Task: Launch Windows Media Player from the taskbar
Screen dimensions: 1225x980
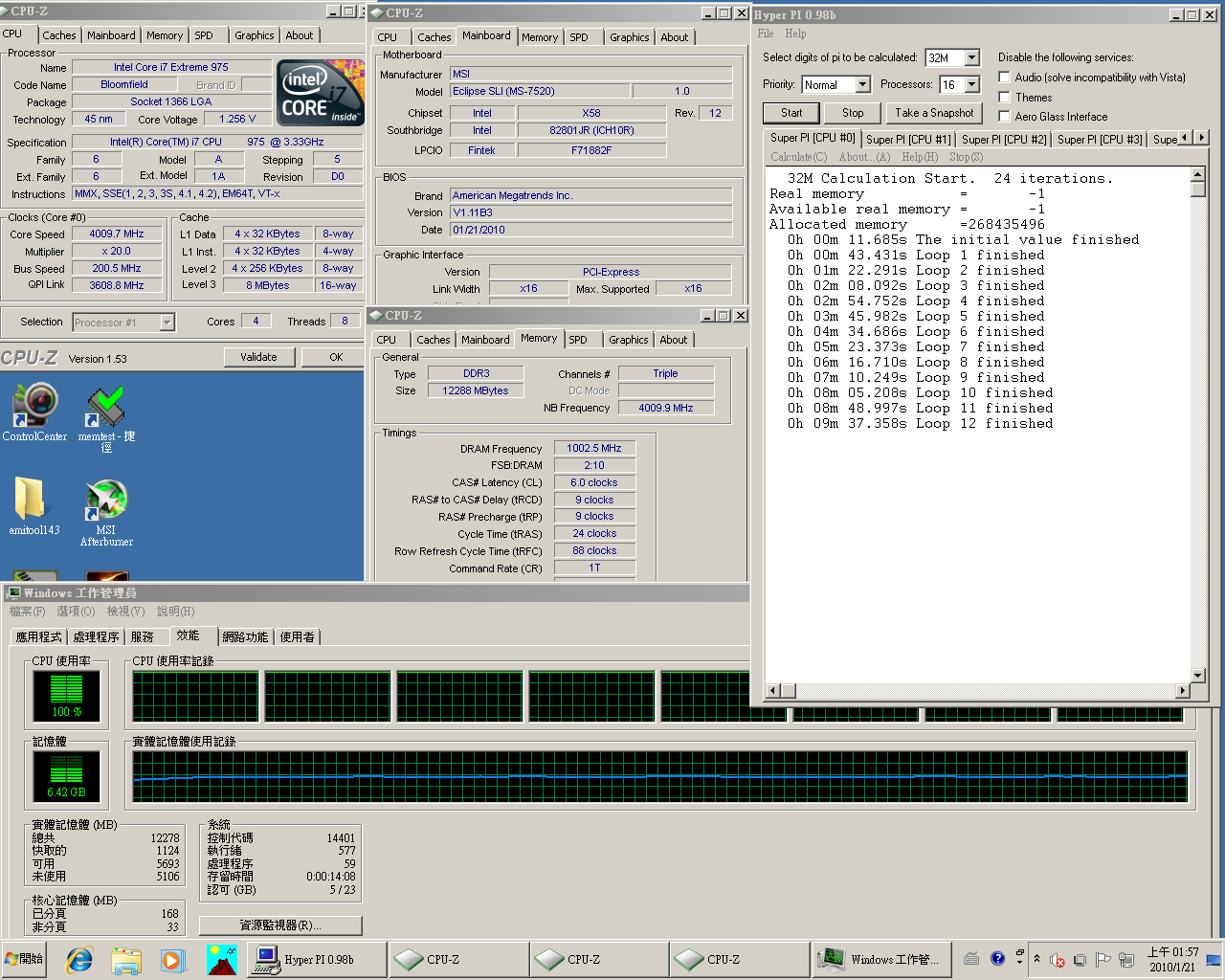Action: pyautogui.click(x=173, y=959)
